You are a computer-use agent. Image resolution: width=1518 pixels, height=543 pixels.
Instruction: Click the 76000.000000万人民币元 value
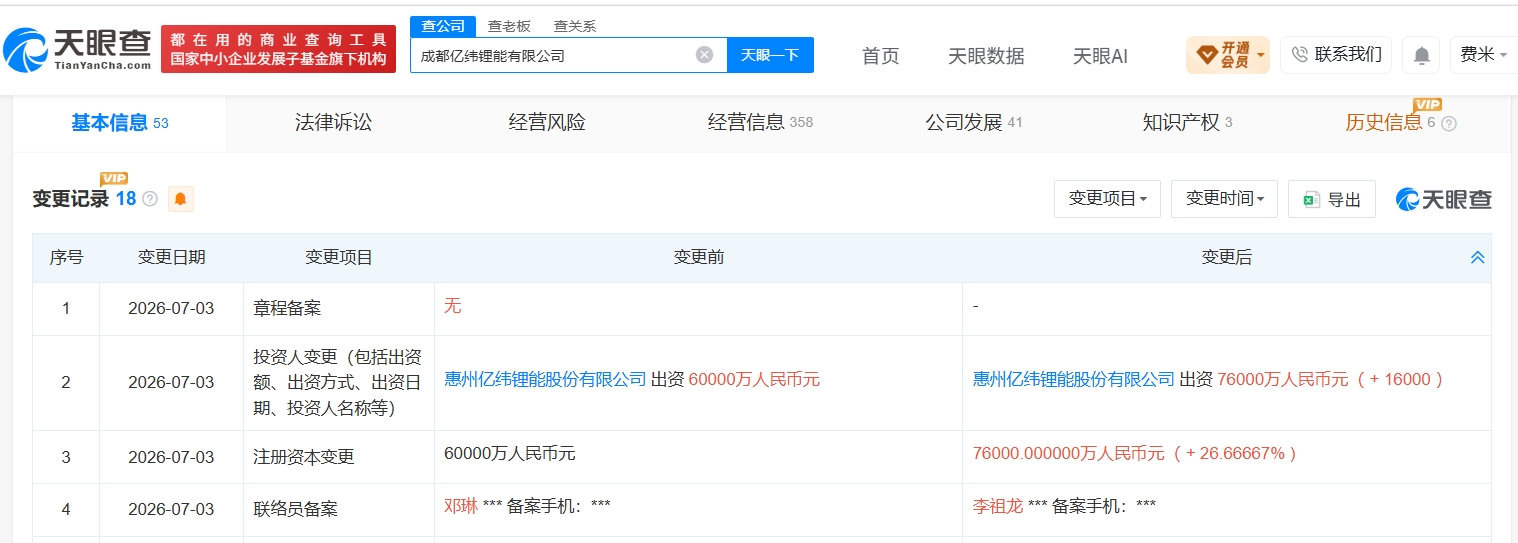(1069, 454)
